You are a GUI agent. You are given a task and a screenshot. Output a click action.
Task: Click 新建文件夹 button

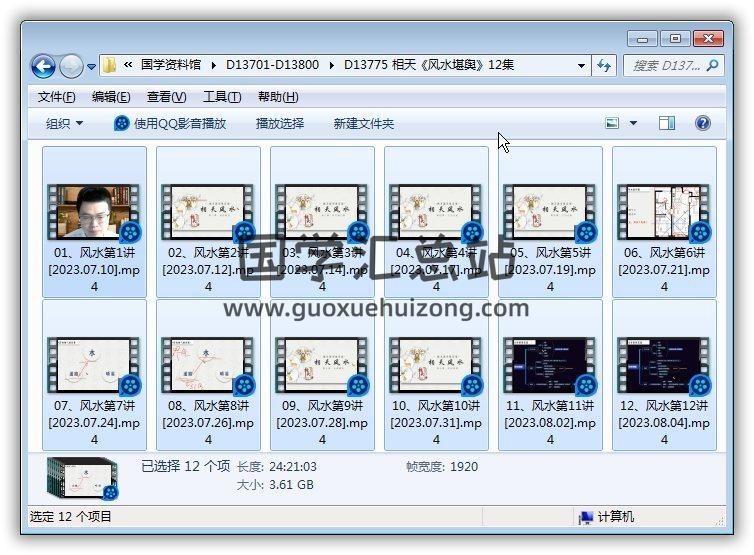coord(364,124)
